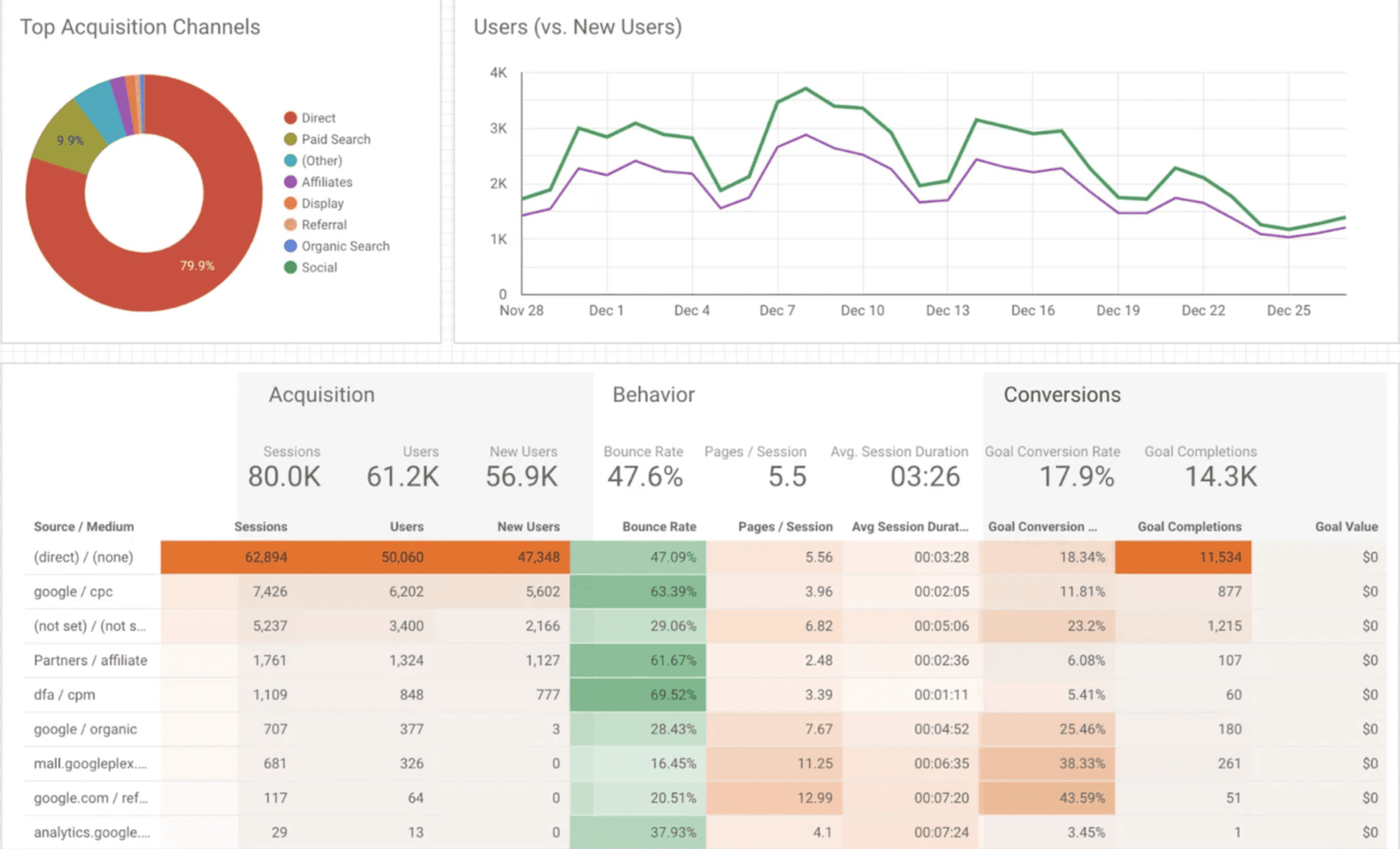Click the 9.9% Paid Search donut slice
The height and width of the screenshot is (849, 1400).
(x=68, y=140)
